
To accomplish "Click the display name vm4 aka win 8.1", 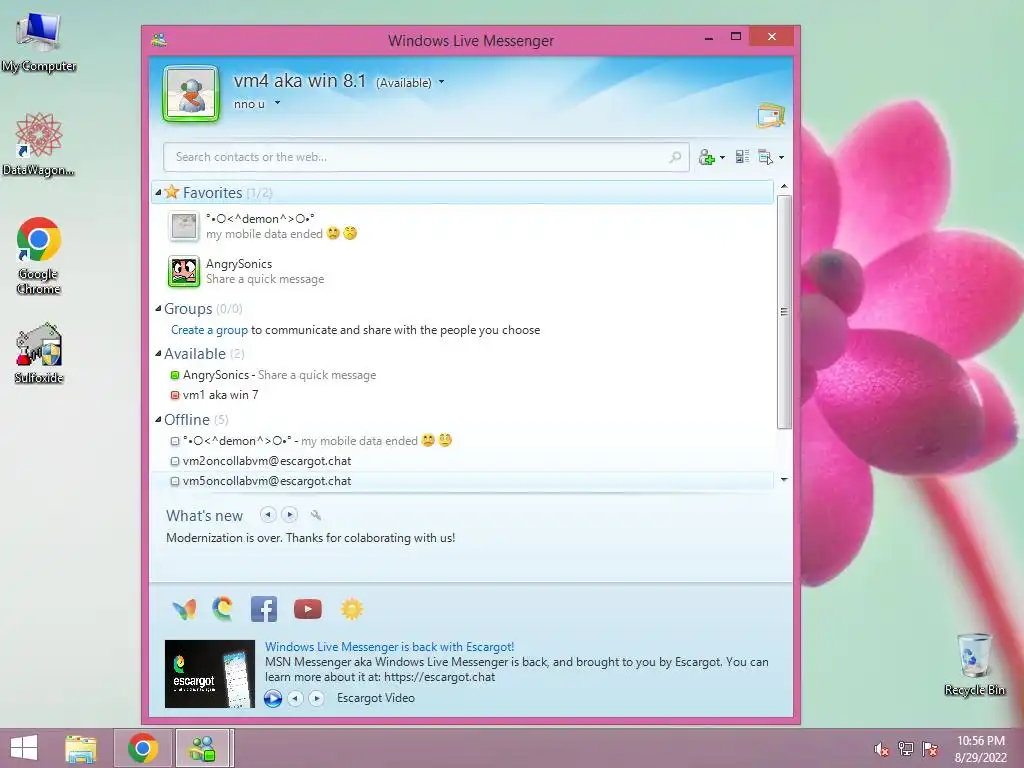I will tap(300, 80).
